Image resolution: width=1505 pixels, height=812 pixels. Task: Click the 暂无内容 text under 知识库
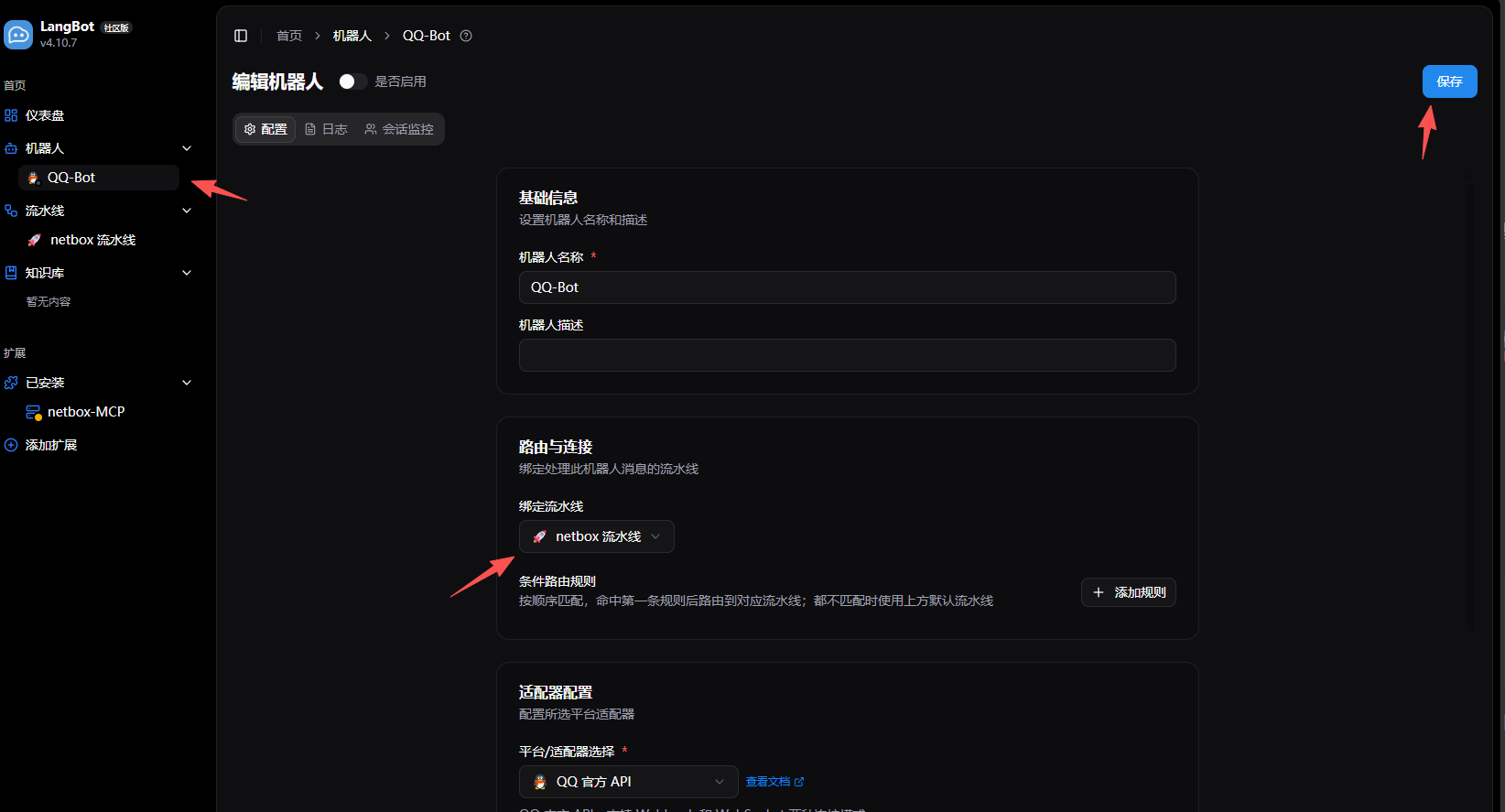49,302
